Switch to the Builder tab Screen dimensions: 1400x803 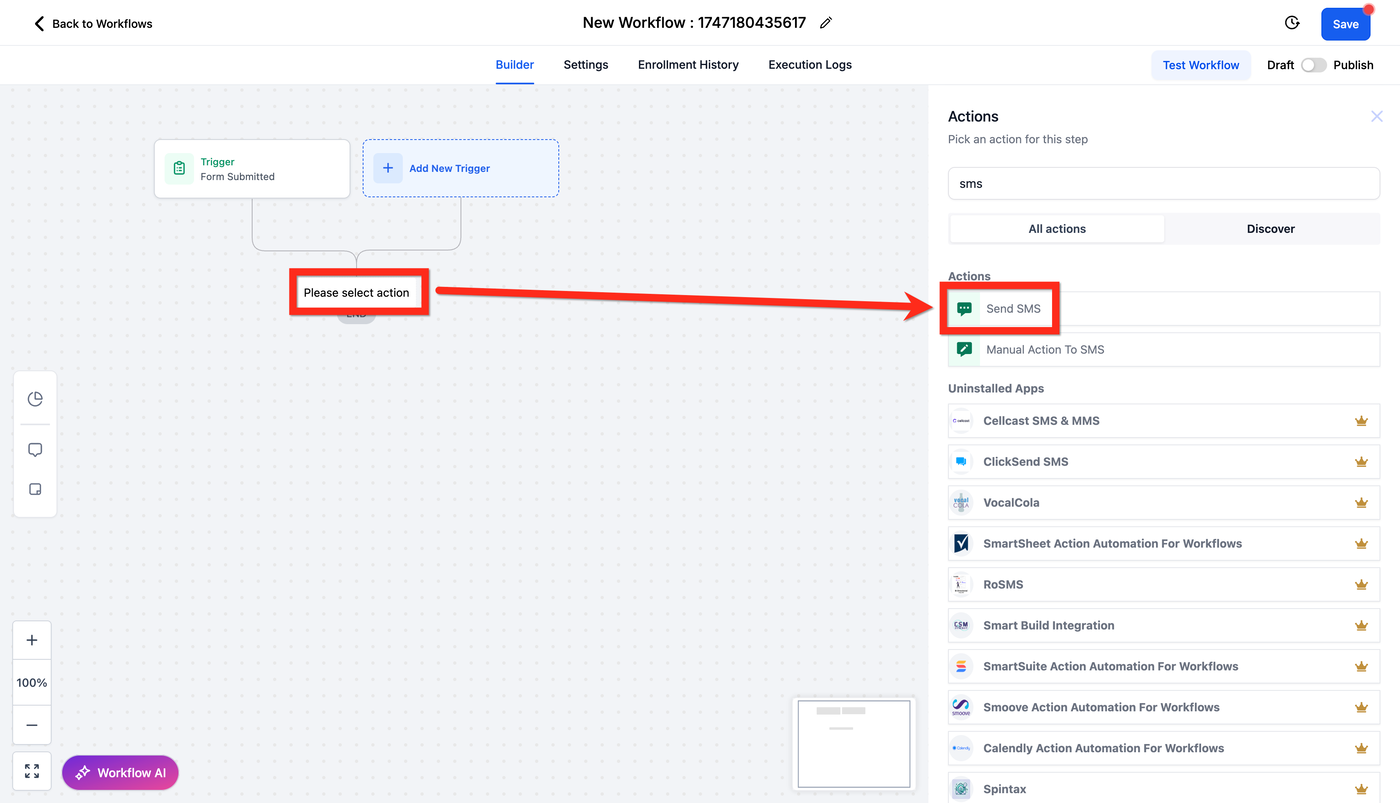pos(515,65)
